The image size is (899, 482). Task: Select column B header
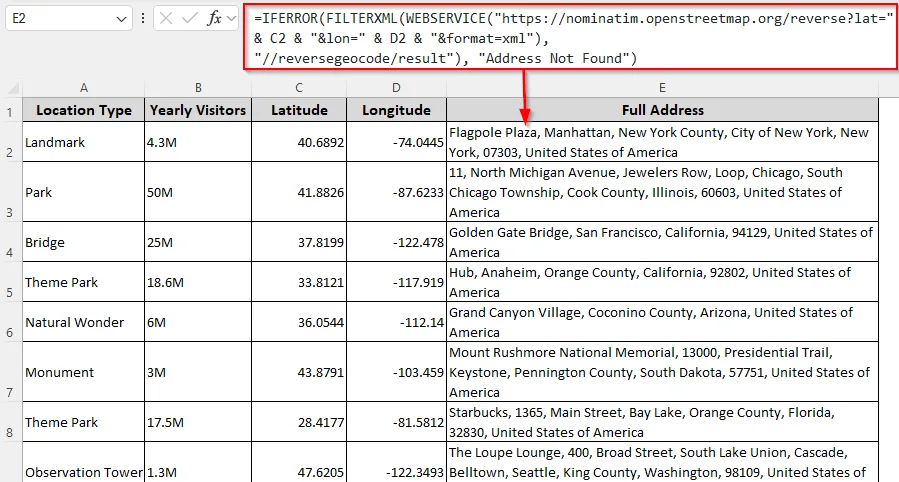coord(198,88)
